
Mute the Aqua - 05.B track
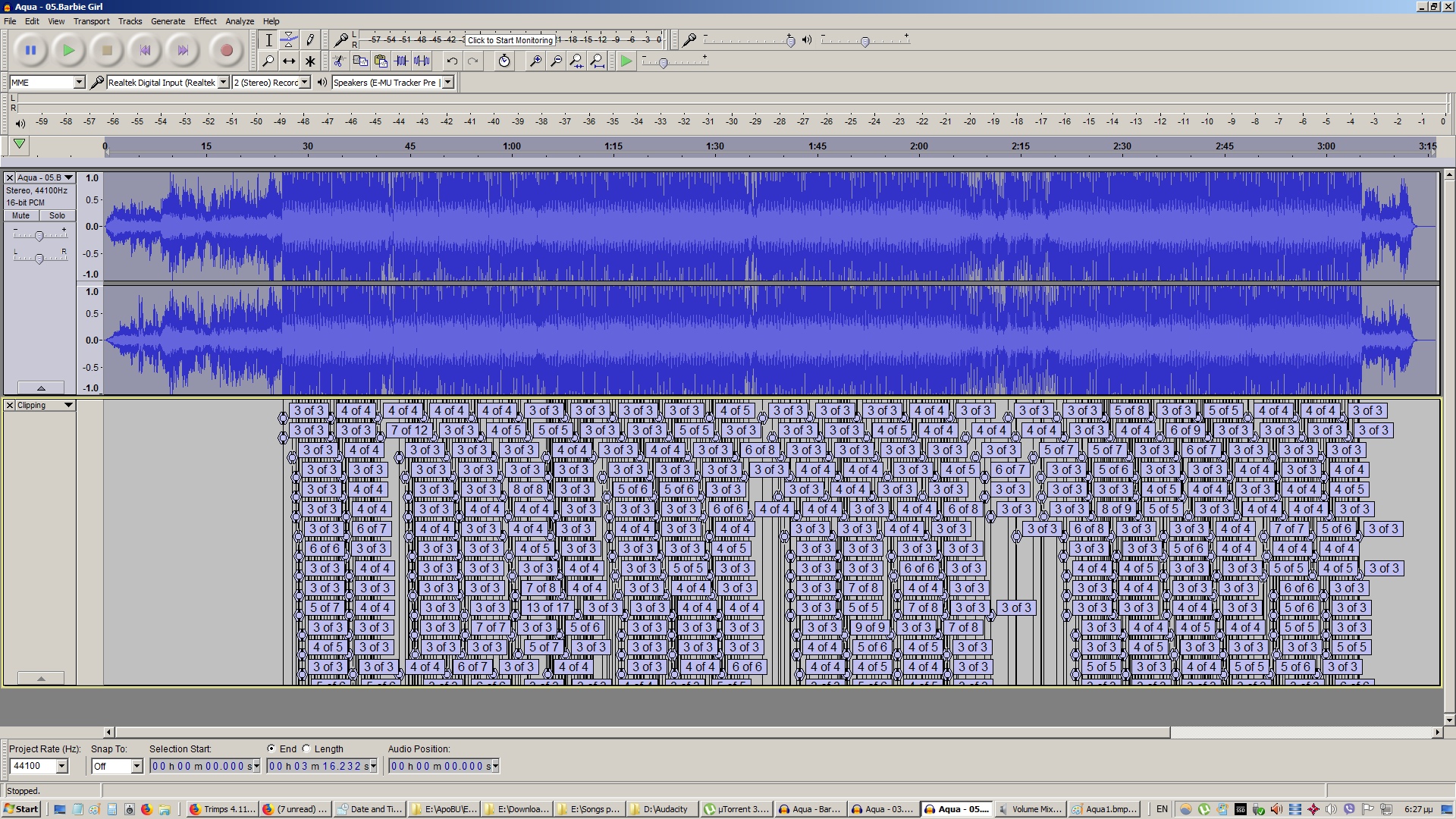coord(21,215)
